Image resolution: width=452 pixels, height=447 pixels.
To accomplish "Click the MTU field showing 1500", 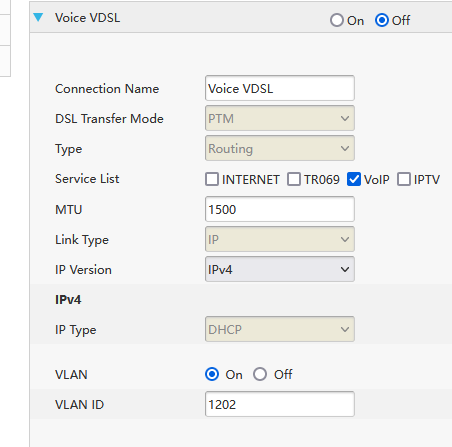I will (x=280, y=209).
